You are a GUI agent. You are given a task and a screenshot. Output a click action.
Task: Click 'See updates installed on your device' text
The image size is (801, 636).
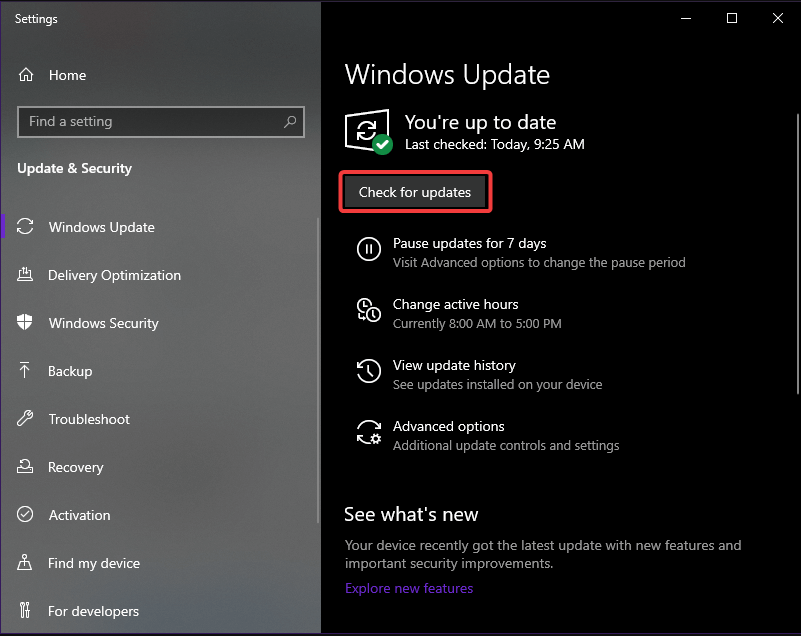pos(497,384)
